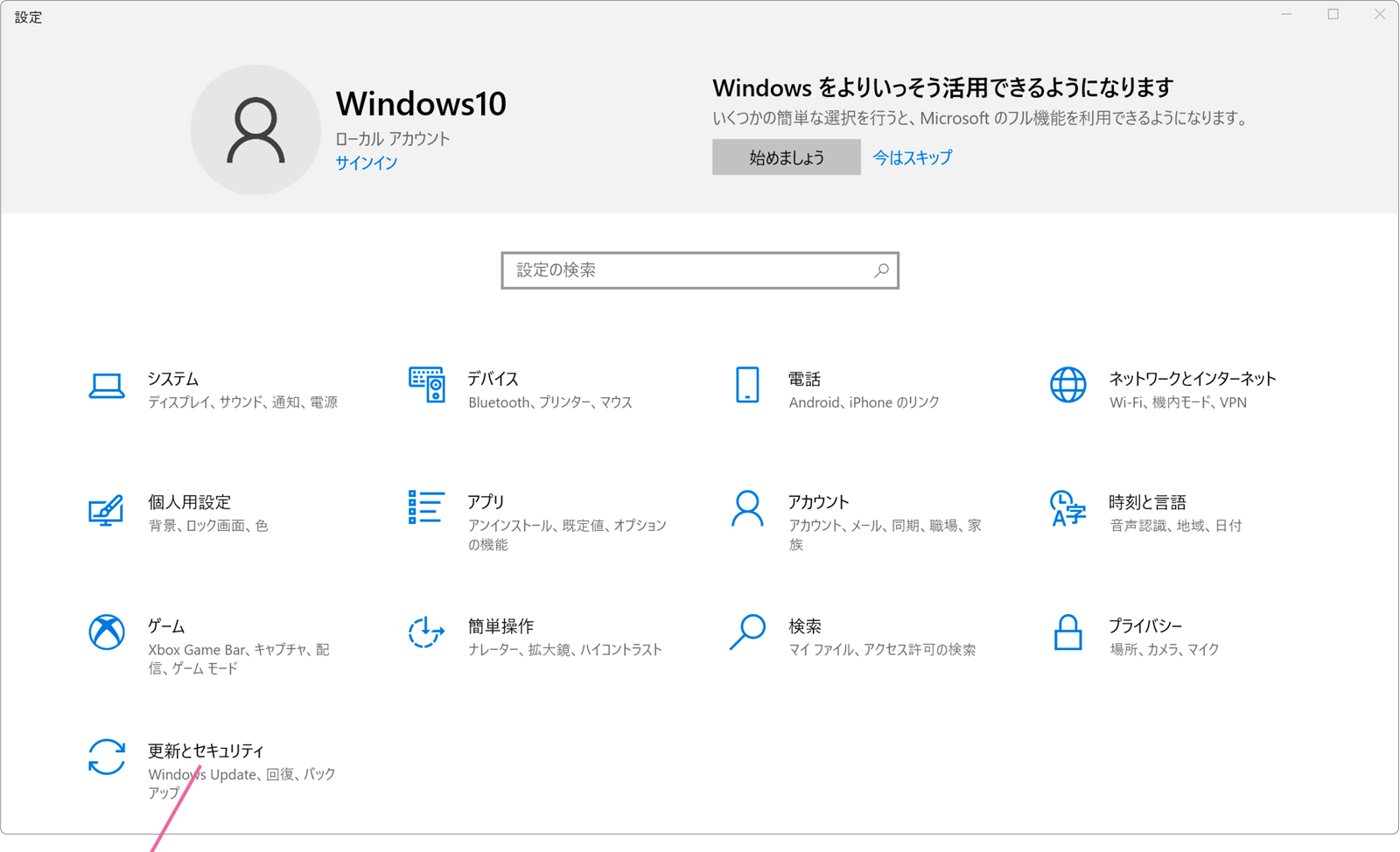1400x852 pixels.
Task: Select the アカウント person icon
Action: pos(747,508)
